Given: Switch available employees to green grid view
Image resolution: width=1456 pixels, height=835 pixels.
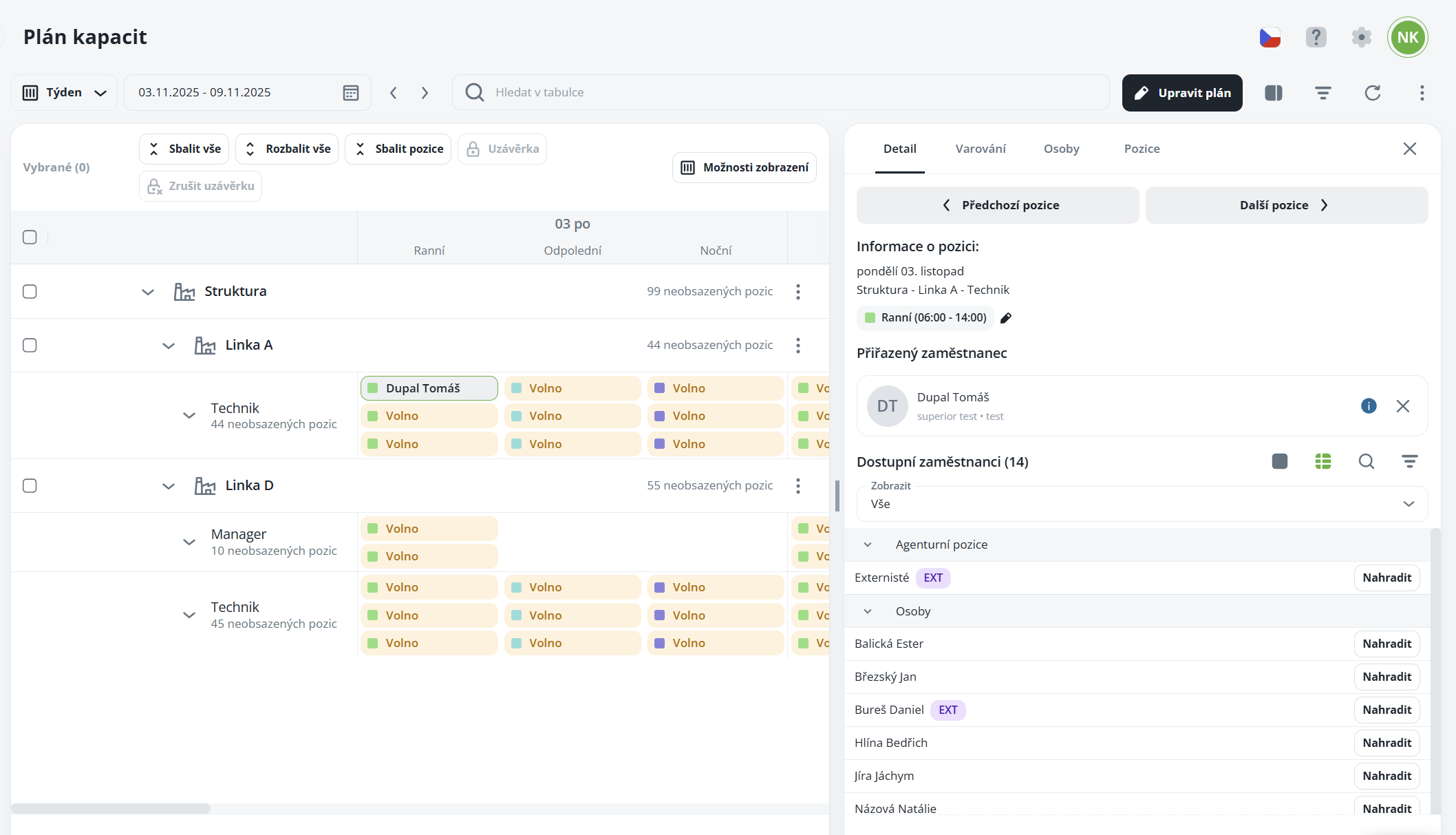Looking at the screenshot, I should [x=1323, y=461].
